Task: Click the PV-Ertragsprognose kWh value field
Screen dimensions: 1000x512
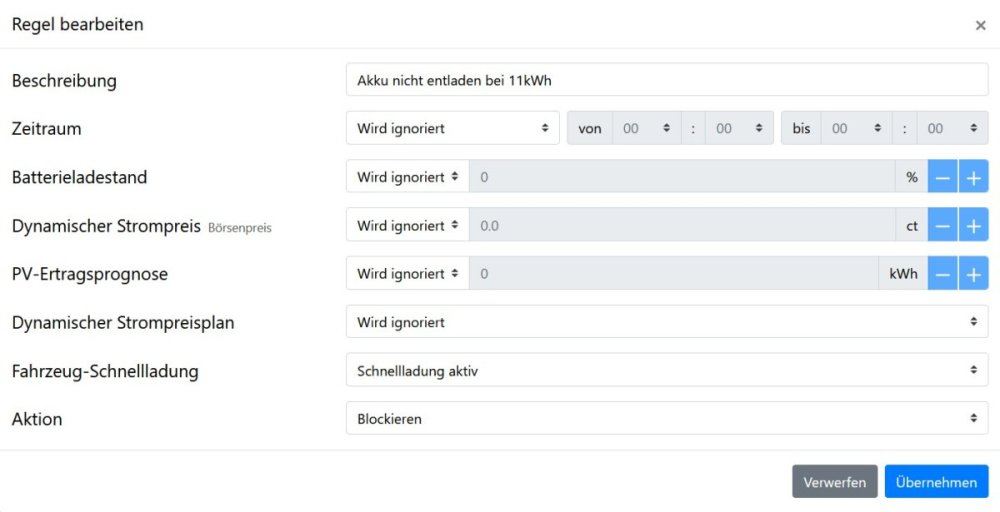Action: point(675,274)
